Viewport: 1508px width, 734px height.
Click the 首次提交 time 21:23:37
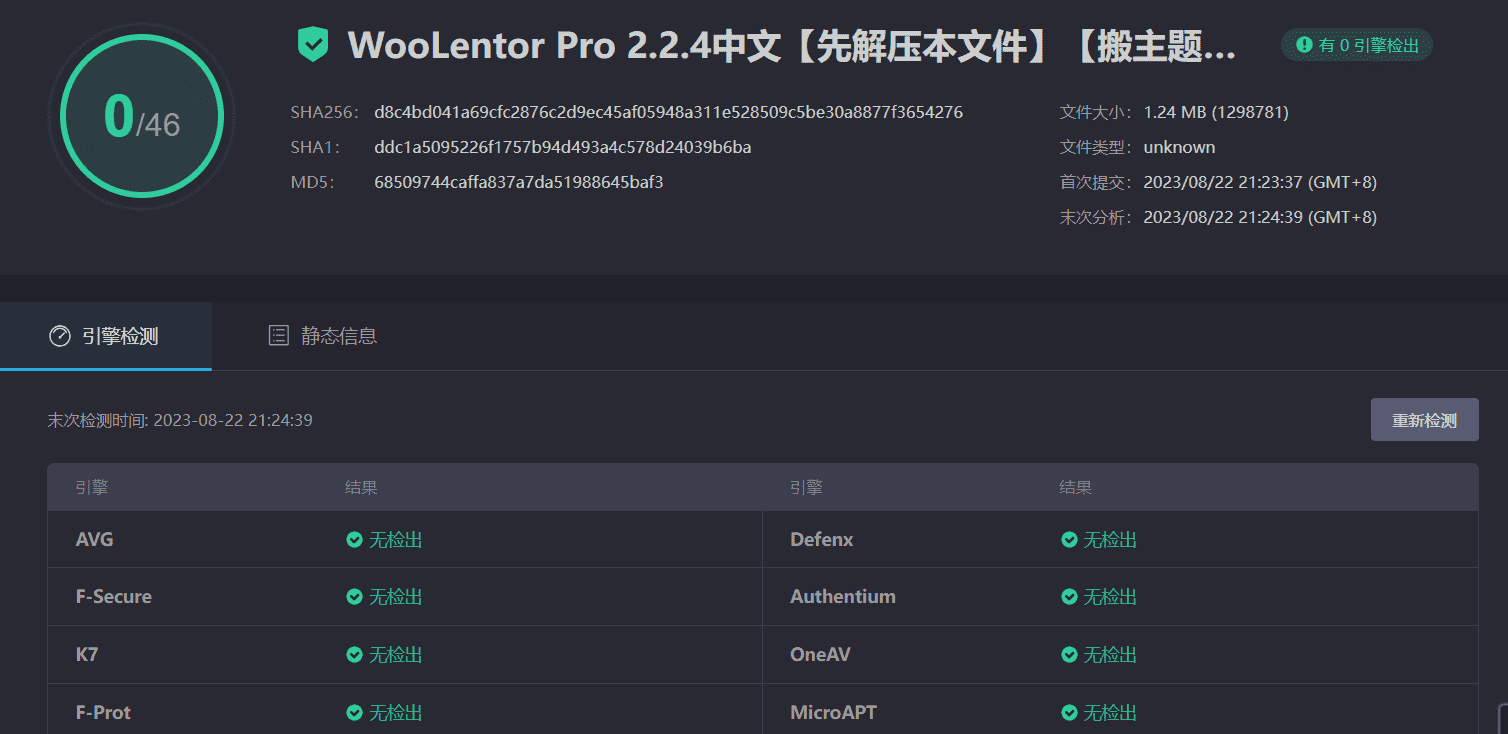pyautogui.click(x=1260, y=182)
